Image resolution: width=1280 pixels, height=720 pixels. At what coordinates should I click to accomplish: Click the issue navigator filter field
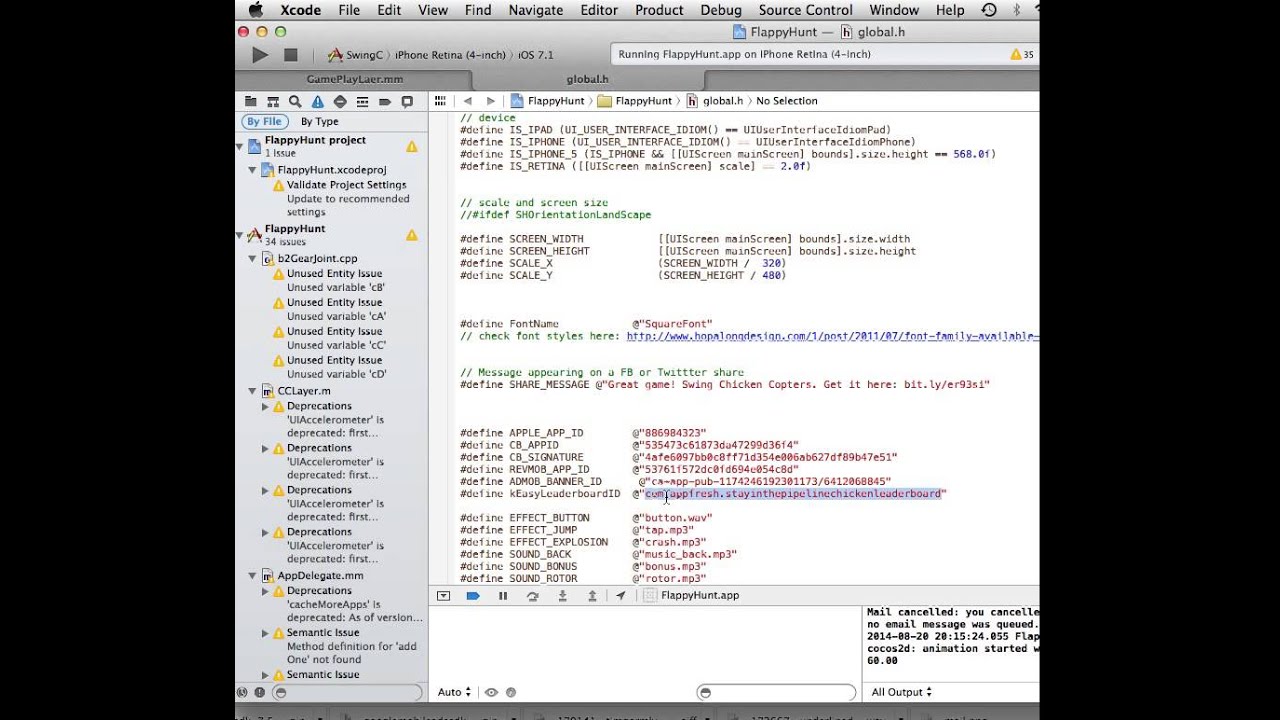click(347, 692)
